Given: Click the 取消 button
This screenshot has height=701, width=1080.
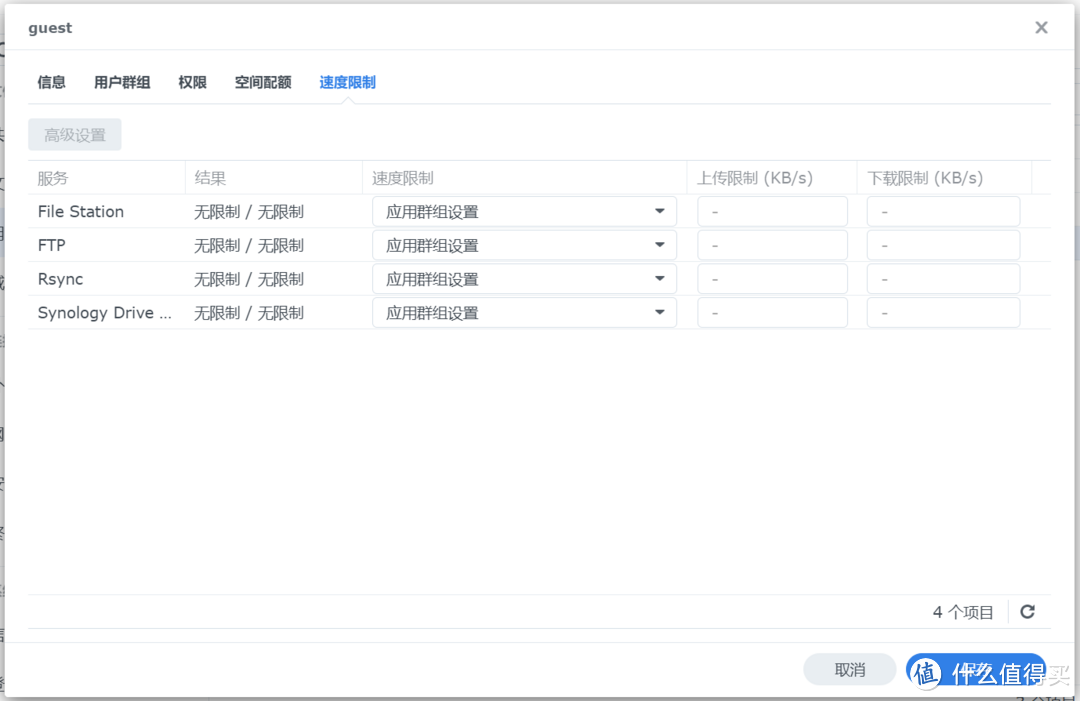Looking at the screenshot, I should (849, 669).
